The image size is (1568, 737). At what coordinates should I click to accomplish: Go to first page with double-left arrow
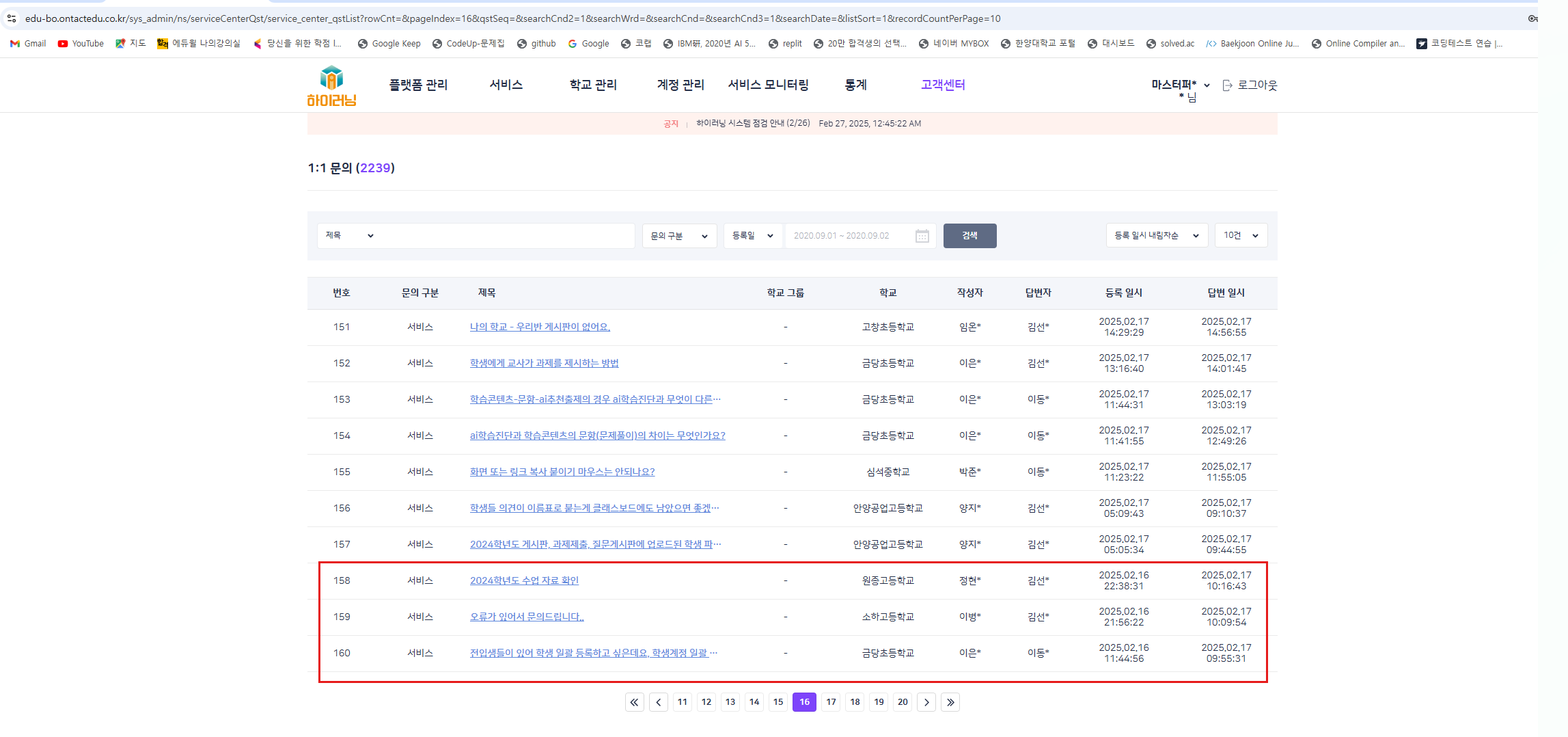634,702
